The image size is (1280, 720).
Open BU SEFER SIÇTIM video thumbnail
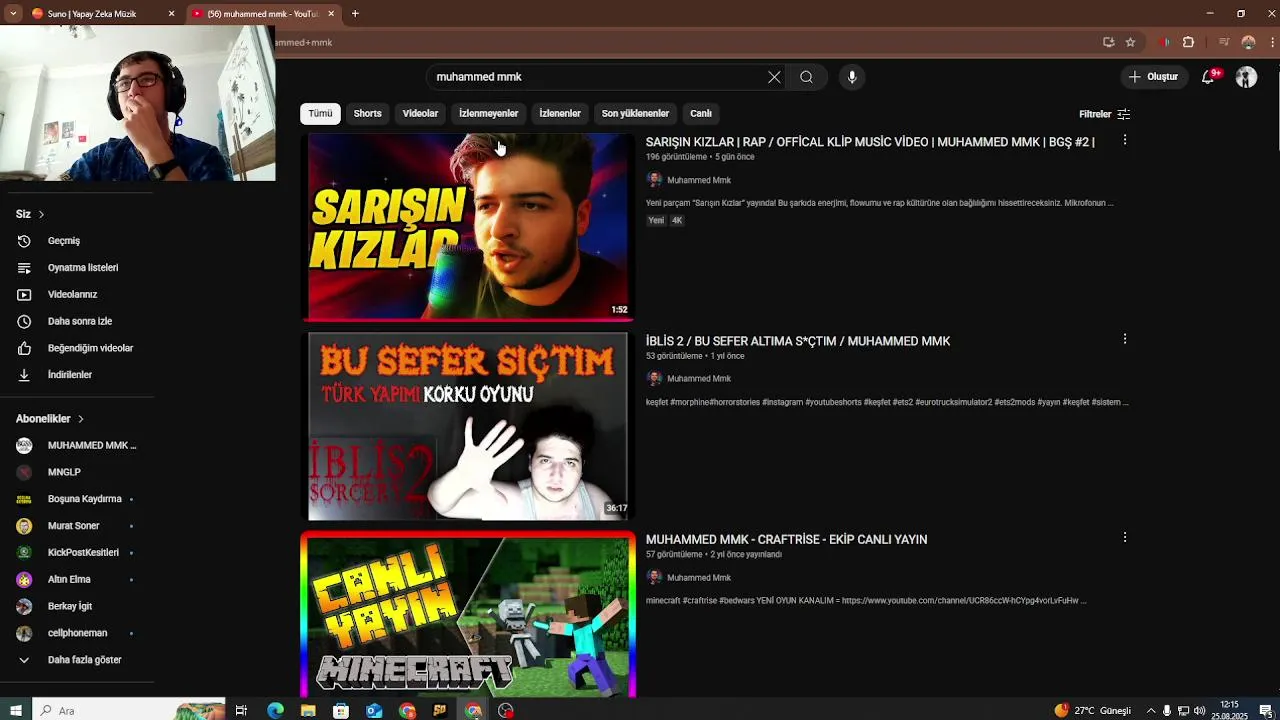(x=468, y=427)
